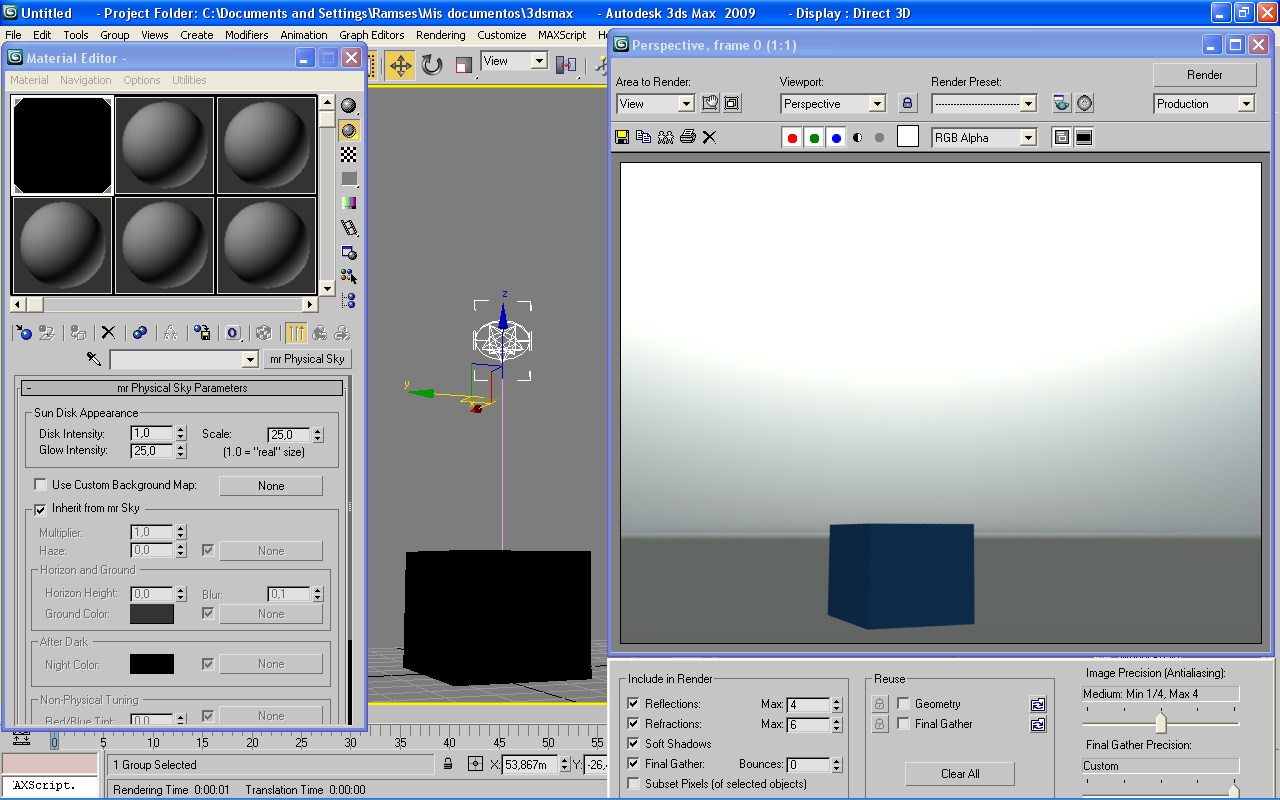Save the rendered image with disk icon
Image resolution: width=1280 pixels, height=800 pixels.
tap(622, 137)
